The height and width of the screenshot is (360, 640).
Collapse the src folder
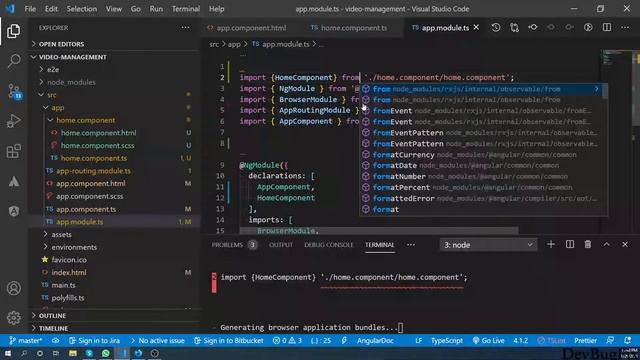[51, 95]
